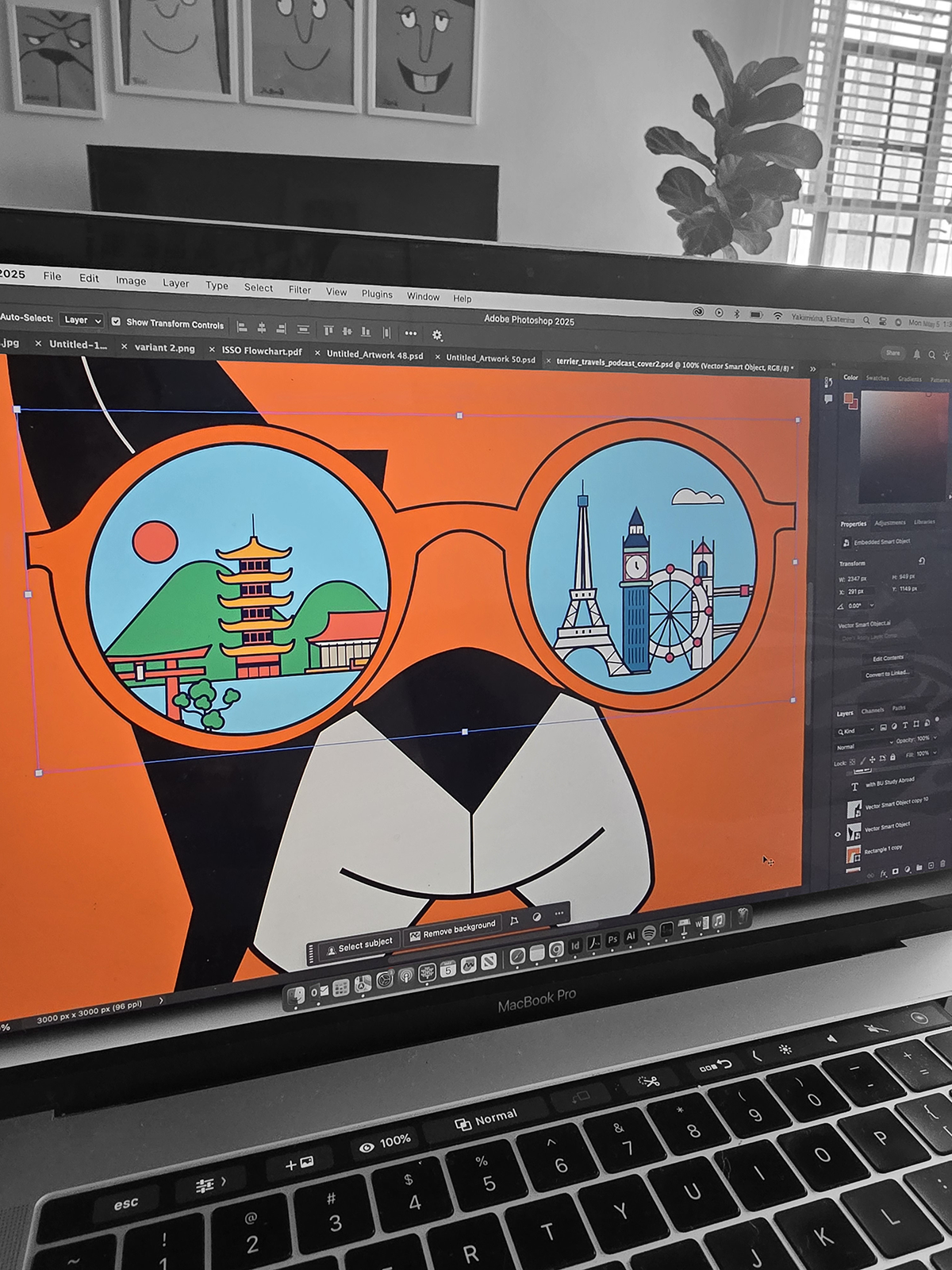Image resolution: width=952 pixels, height=1270 pixels.
Task: Switch to the ISSO Flowchart.pdf tab
Action: point(261,351)
